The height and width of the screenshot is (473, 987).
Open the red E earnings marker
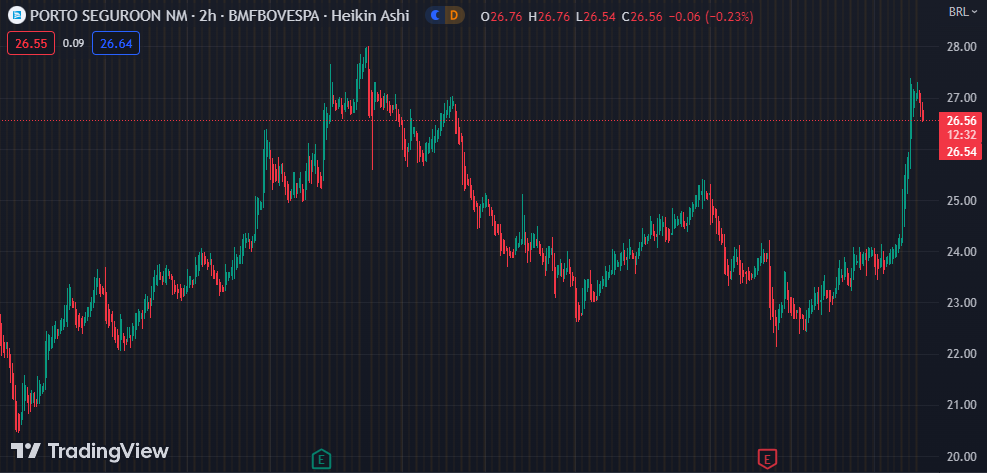click(x=767, y=459)
